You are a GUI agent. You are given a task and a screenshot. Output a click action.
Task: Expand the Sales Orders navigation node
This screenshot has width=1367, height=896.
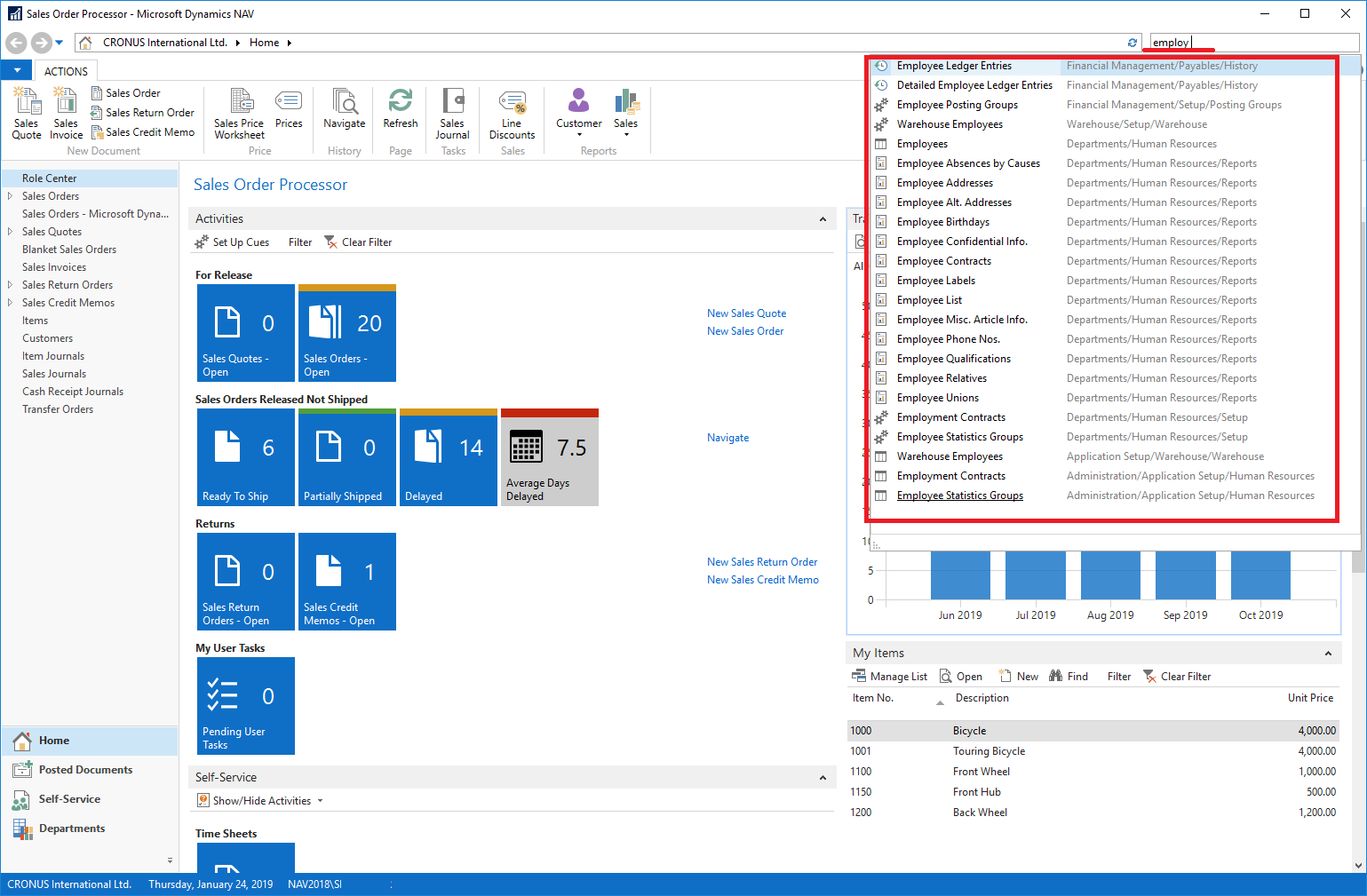point(10,196)
